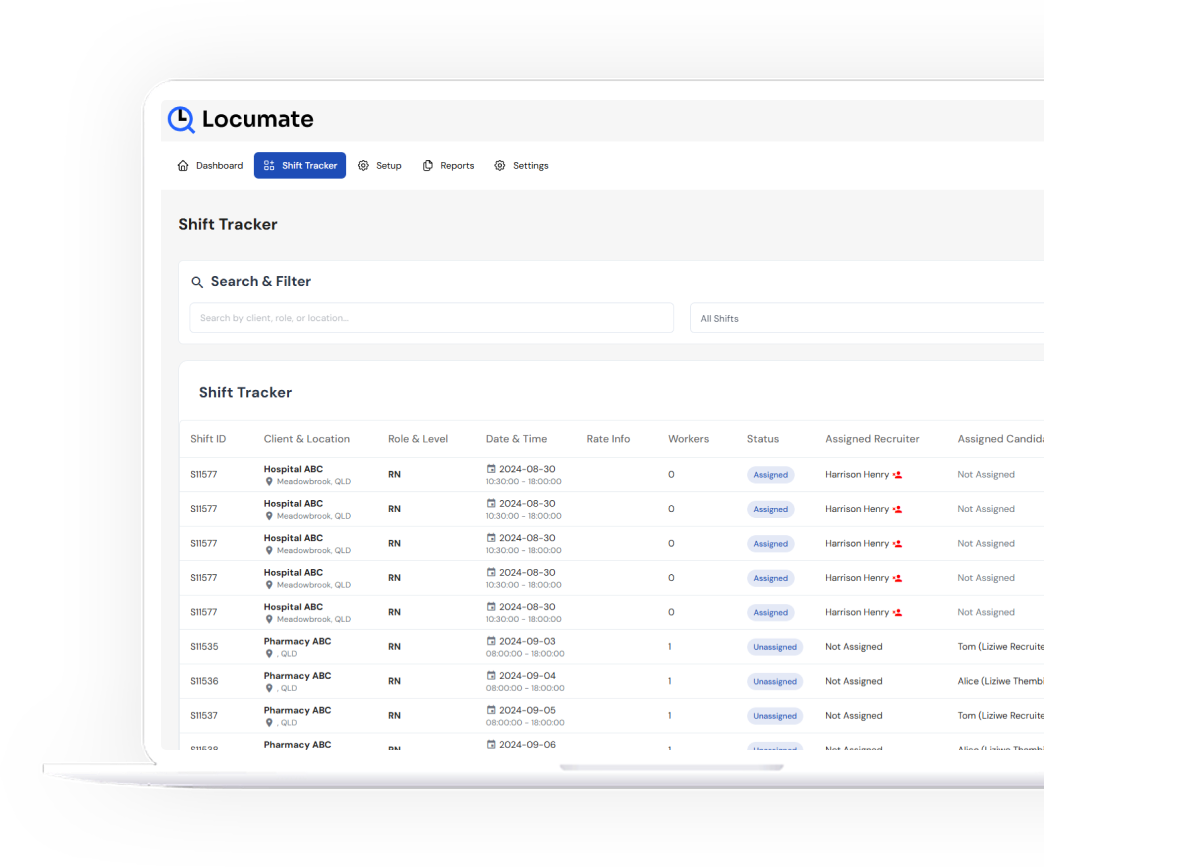
Task: Open the workers count link for shift S11536
Action: click(669, 681)
